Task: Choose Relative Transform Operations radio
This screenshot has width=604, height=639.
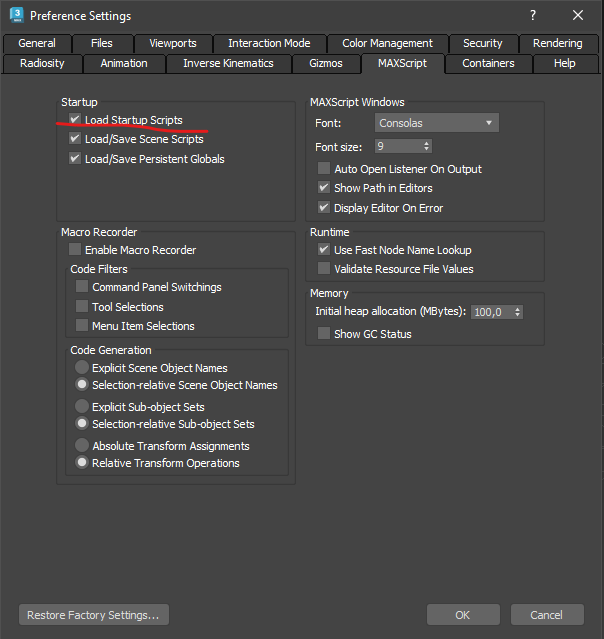Action: (x=82, y=463)
